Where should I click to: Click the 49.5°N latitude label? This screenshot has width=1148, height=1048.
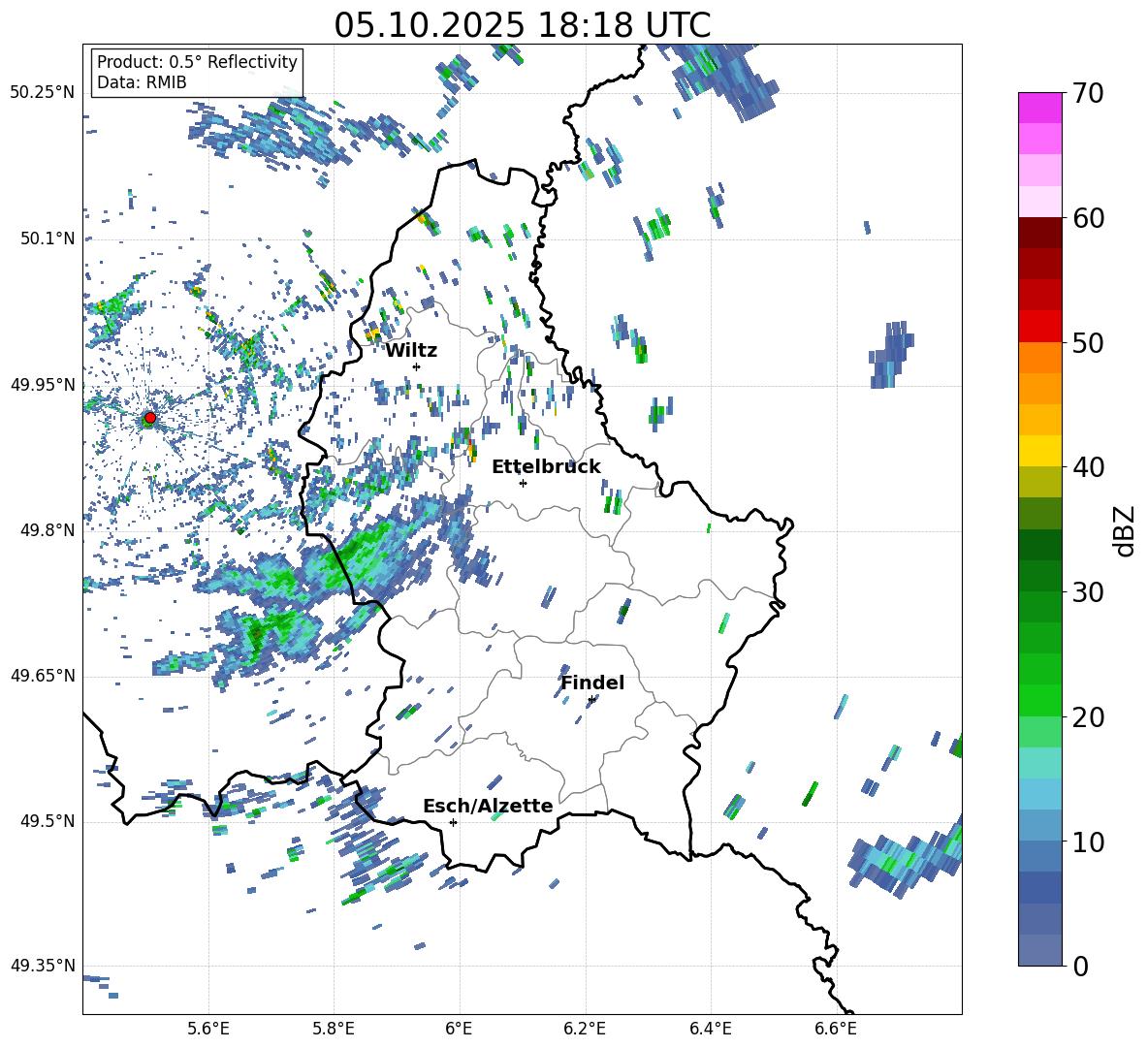click(47, 820)
